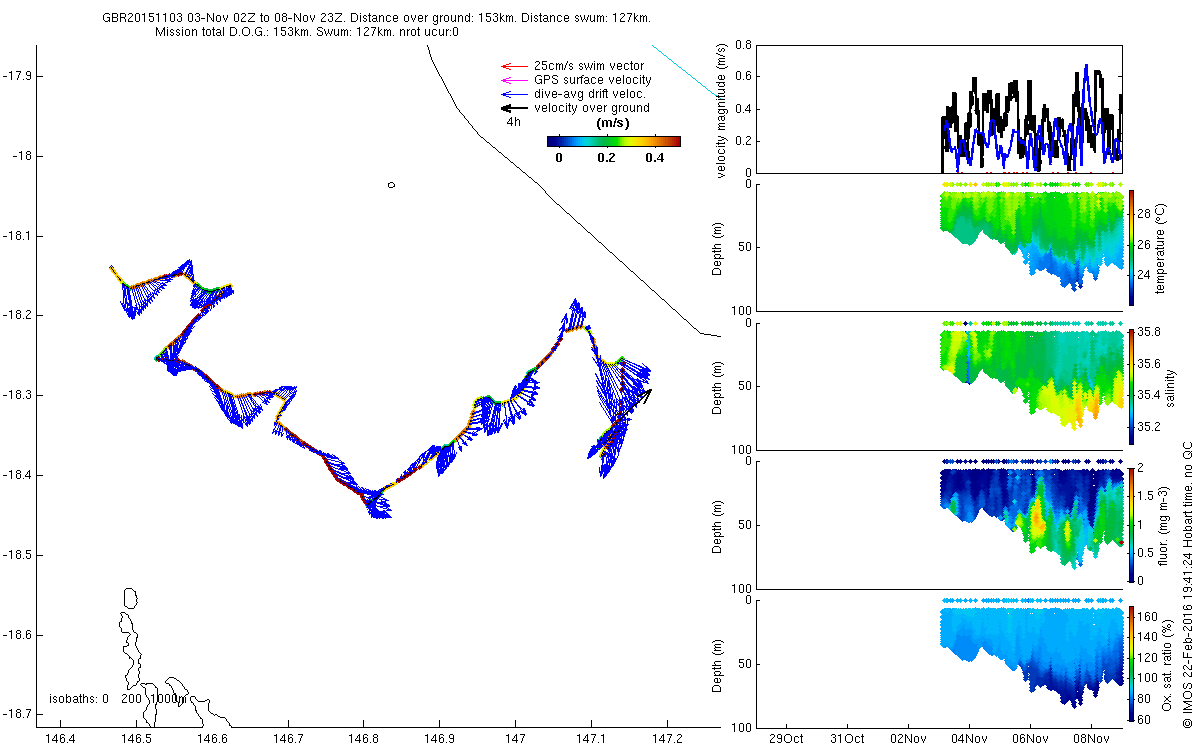Click the '-18.3' latitude tick label

[17, 395]
